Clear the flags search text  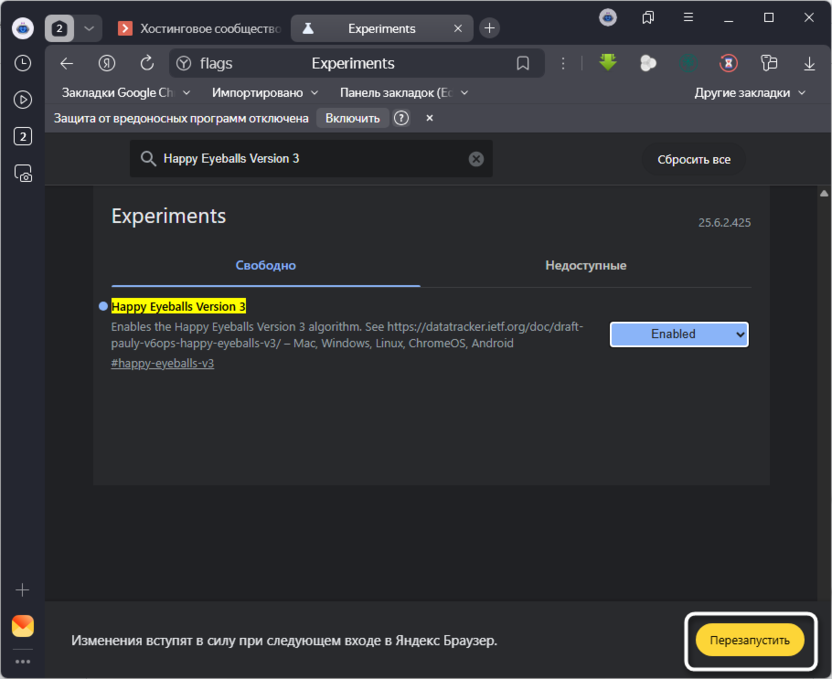(x=476, y=159)
